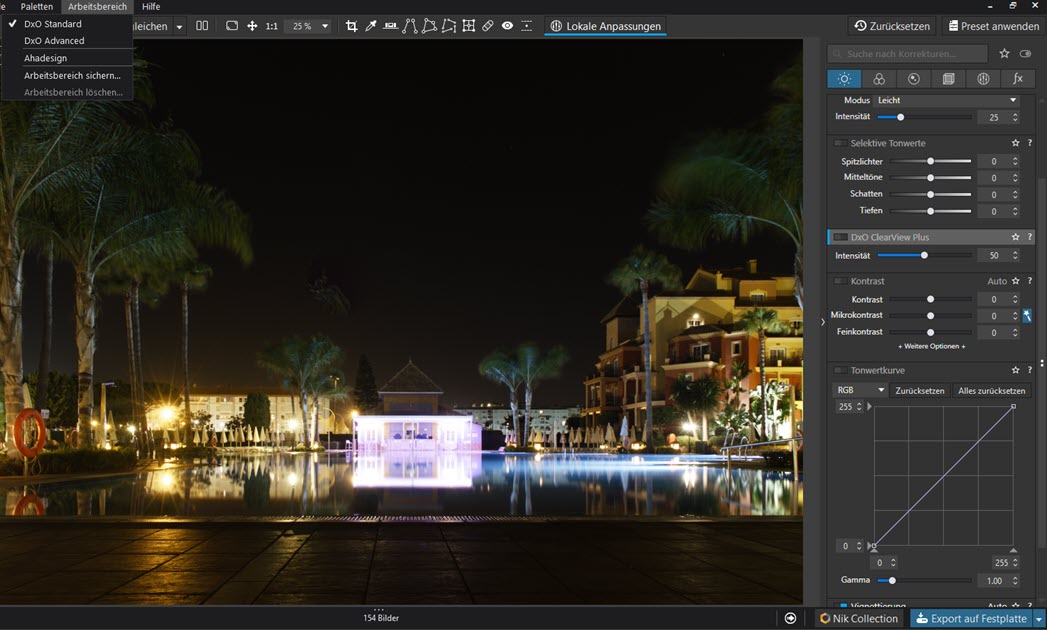Open the Local adjustments palette tab

(983, 79)
